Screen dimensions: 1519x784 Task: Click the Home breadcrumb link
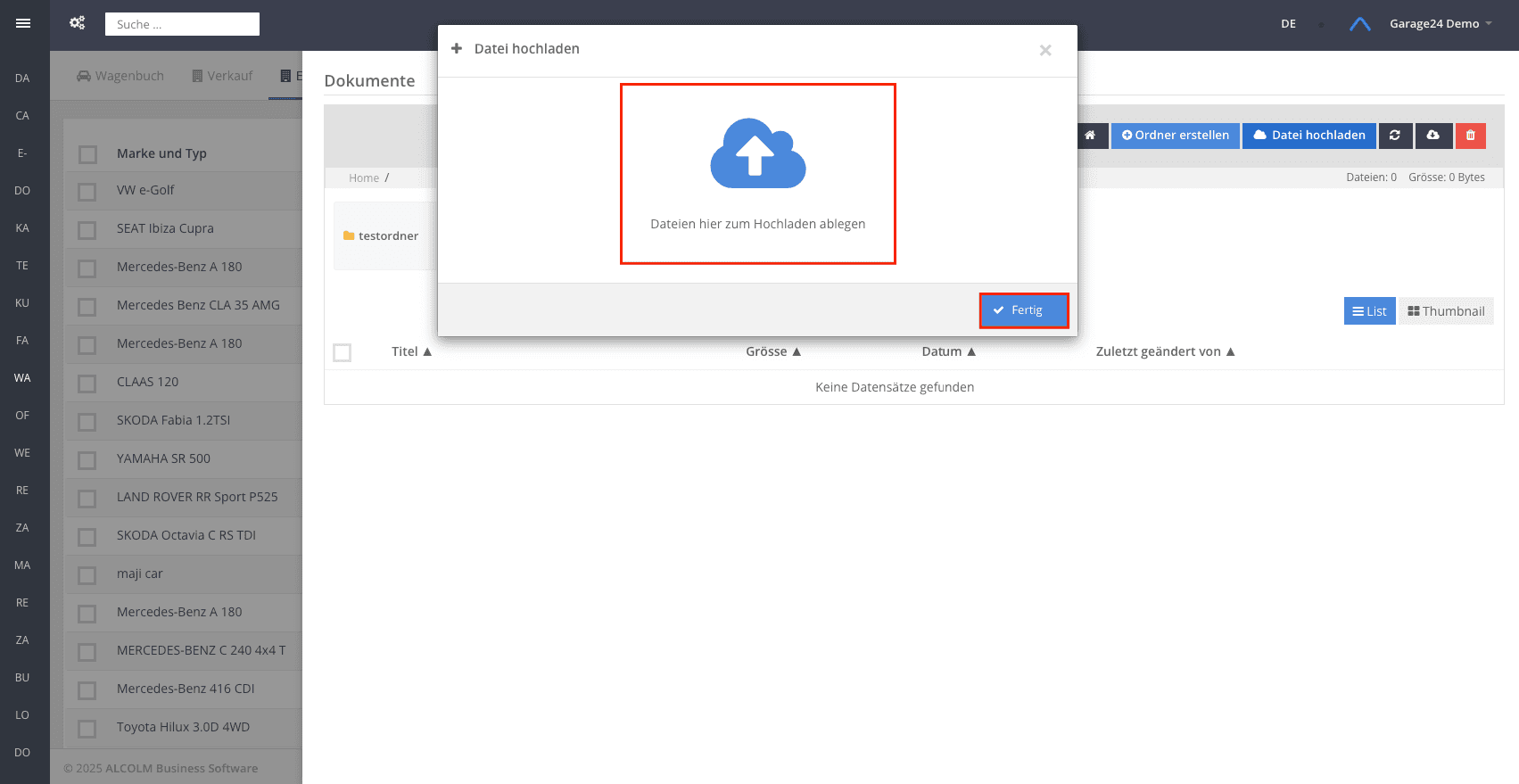pyautogui.click(x=364, y=178)
